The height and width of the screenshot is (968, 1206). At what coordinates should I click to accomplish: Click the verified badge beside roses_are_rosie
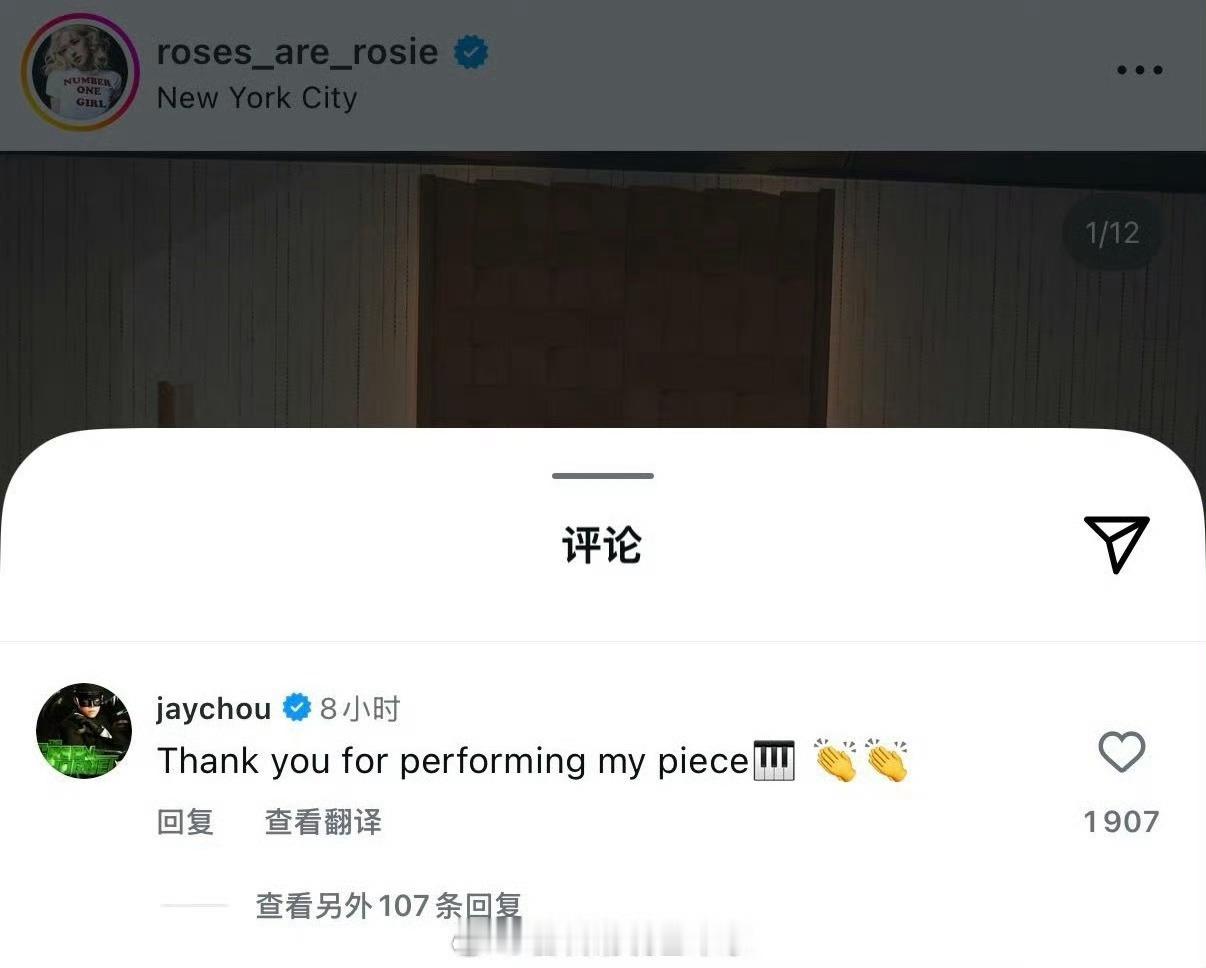[471, 52]
